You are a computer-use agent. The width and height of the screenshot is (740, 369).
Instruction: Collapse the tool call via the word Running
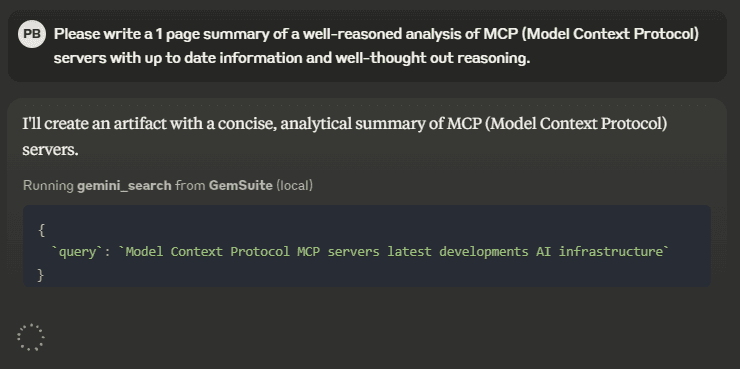pyautogui.click(x=49, y=185)
